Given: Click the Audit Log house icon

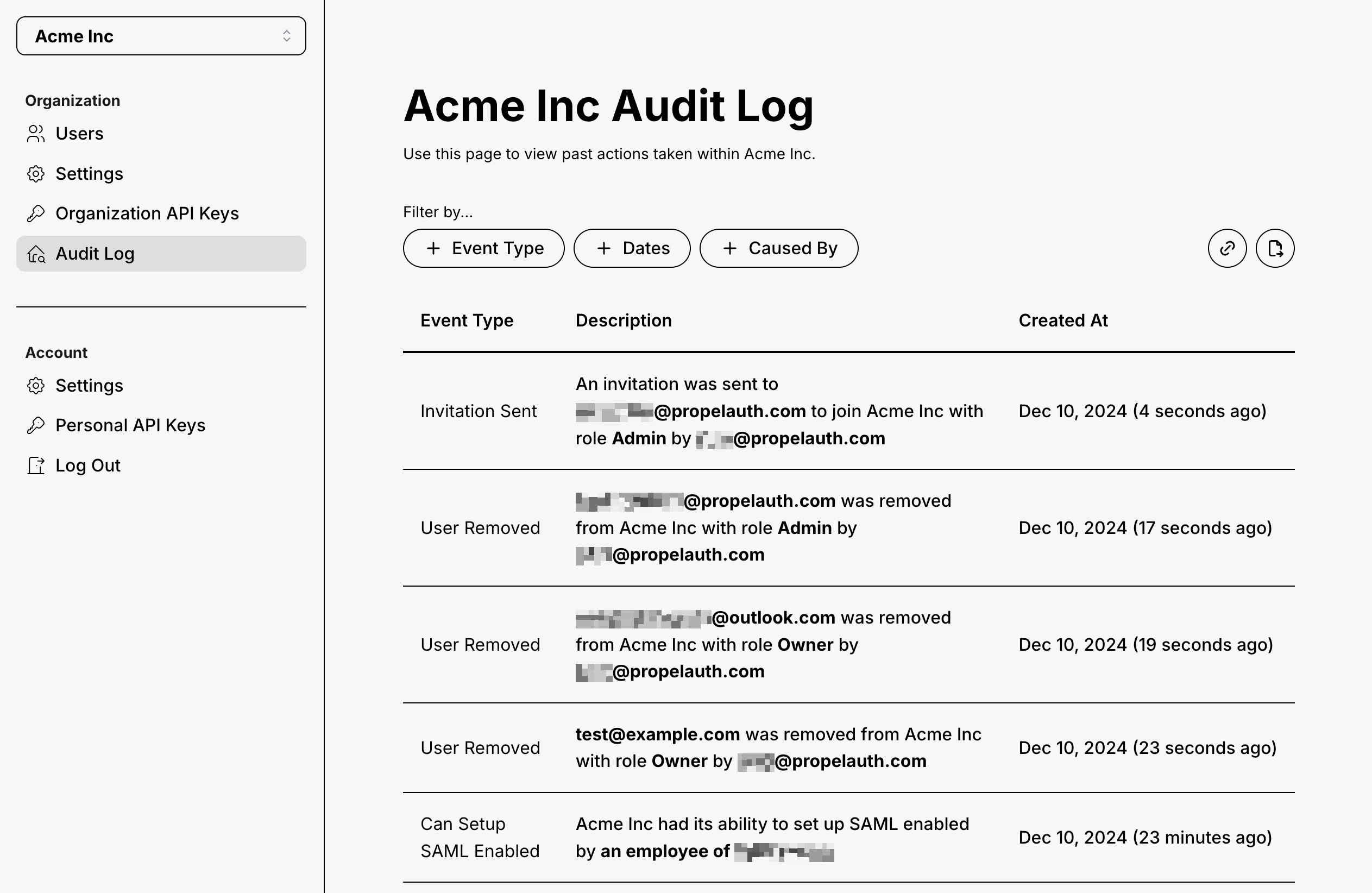Looking at the screenshot, I should pos(36,254).
